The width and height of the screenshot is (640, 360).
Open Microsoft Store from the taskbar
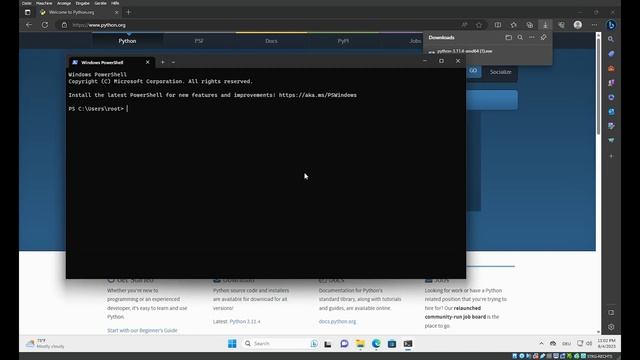[x=392, y=344]
